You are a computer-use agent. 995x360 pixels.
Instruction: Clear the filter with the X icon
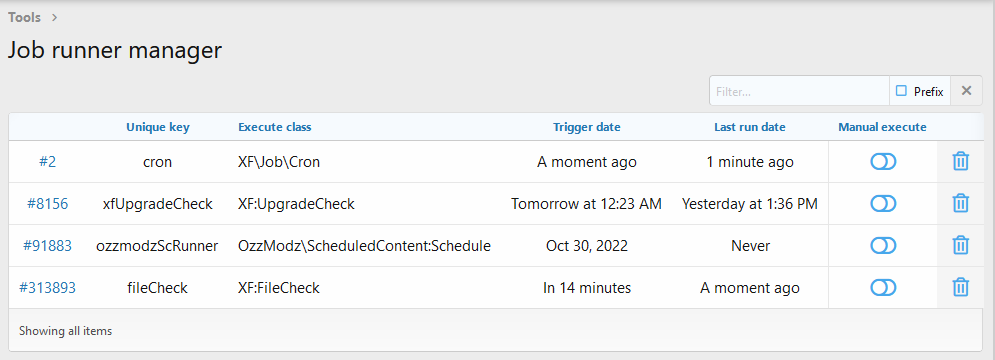click(x=966, y=91)
